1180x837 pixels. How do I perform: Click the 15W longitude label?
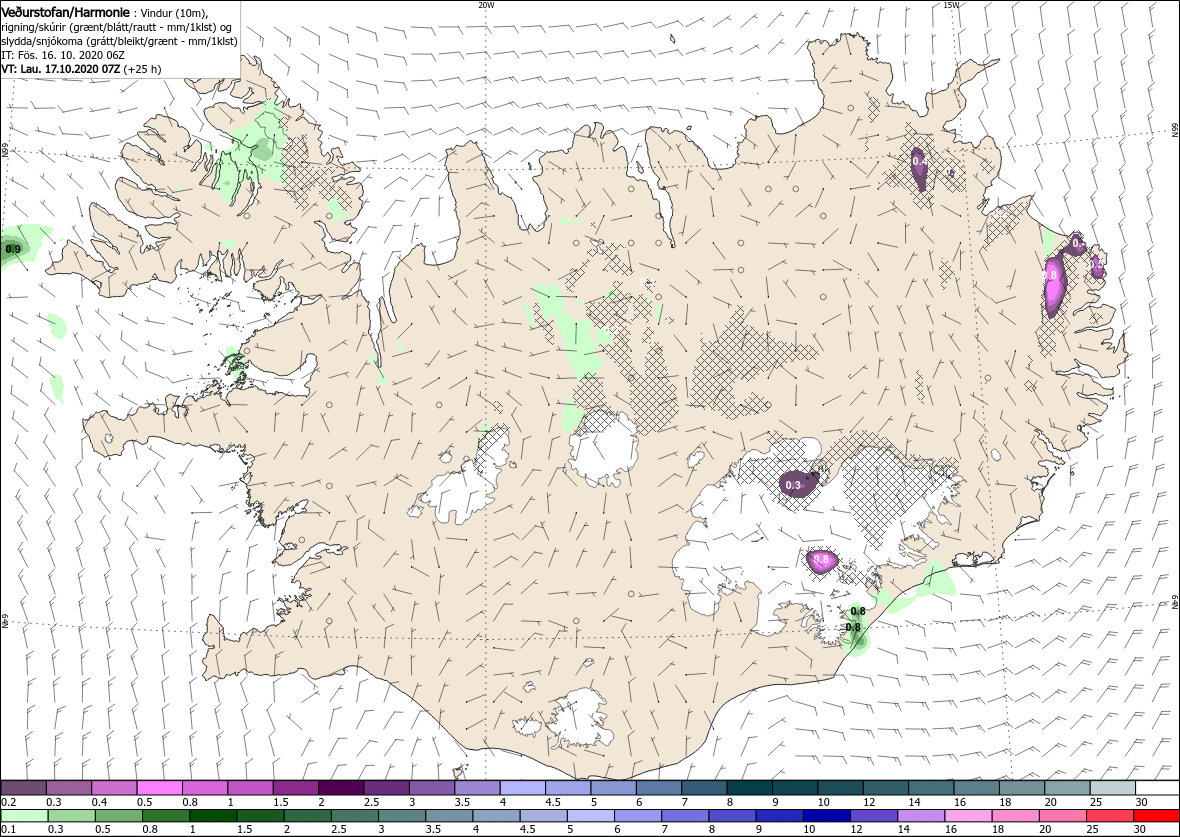pos(950,5)
